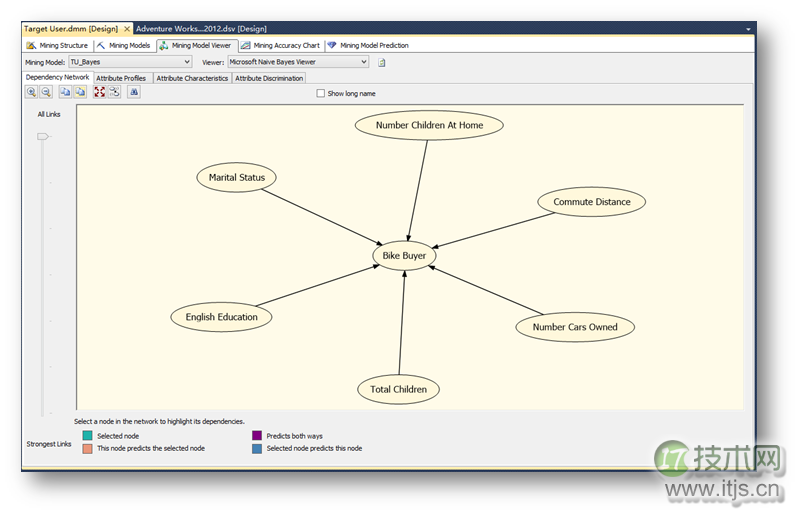Click the Find Node binoculars icon
799x514 pixels.
click(134, 92)
